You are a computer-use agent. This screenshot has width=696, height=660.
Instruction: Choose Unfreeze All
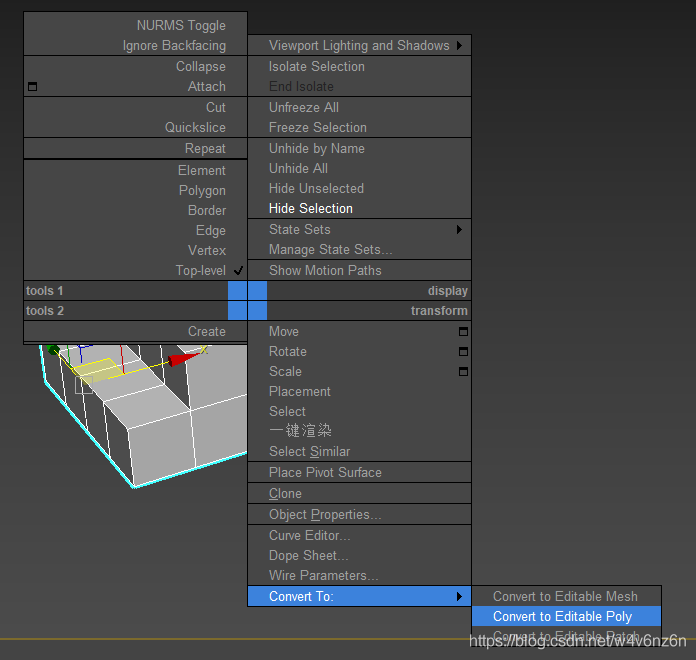(304, 107)
